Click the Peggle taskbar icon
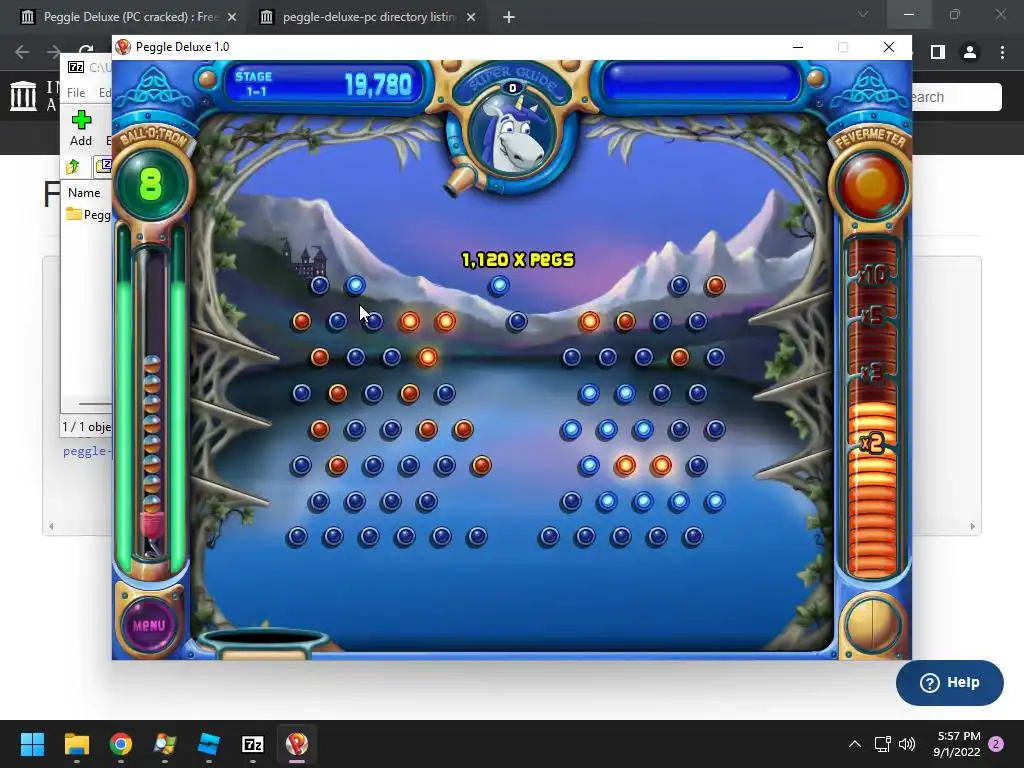The image size is (1024, 768). (296, 744)
